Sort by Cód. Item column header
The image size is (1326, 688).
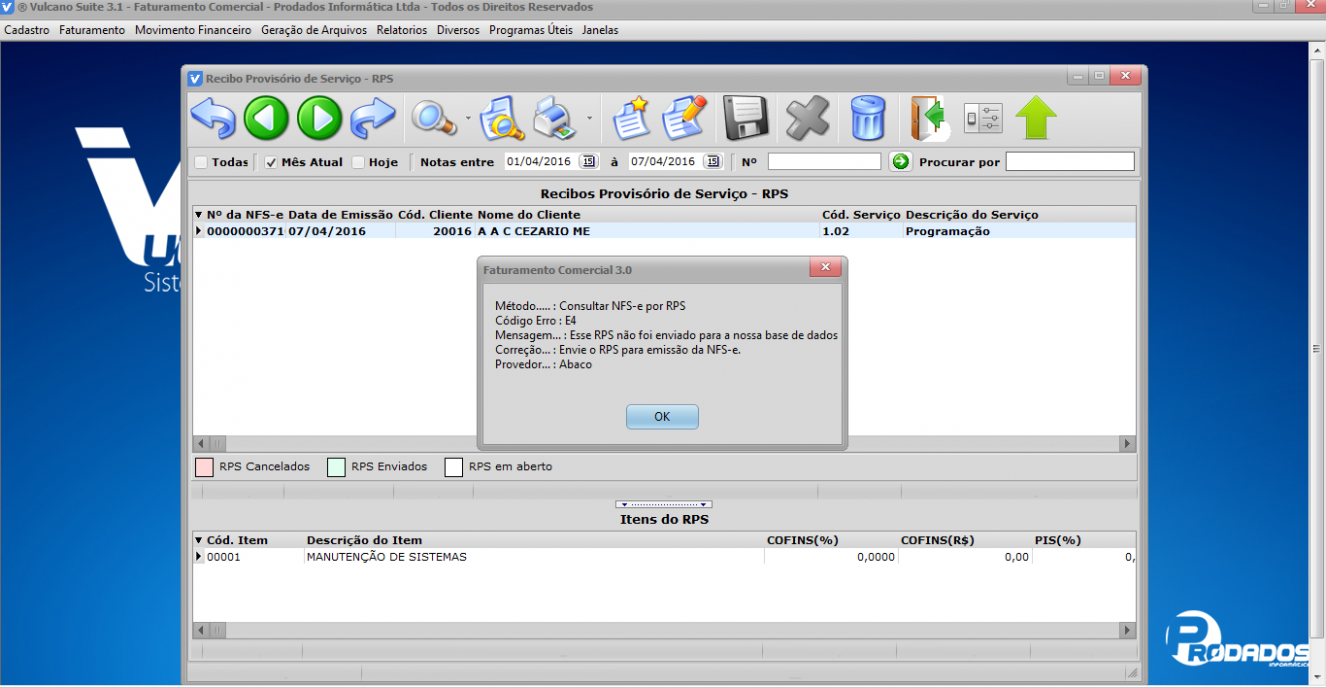pyautogui.click(x=237, y=540)
